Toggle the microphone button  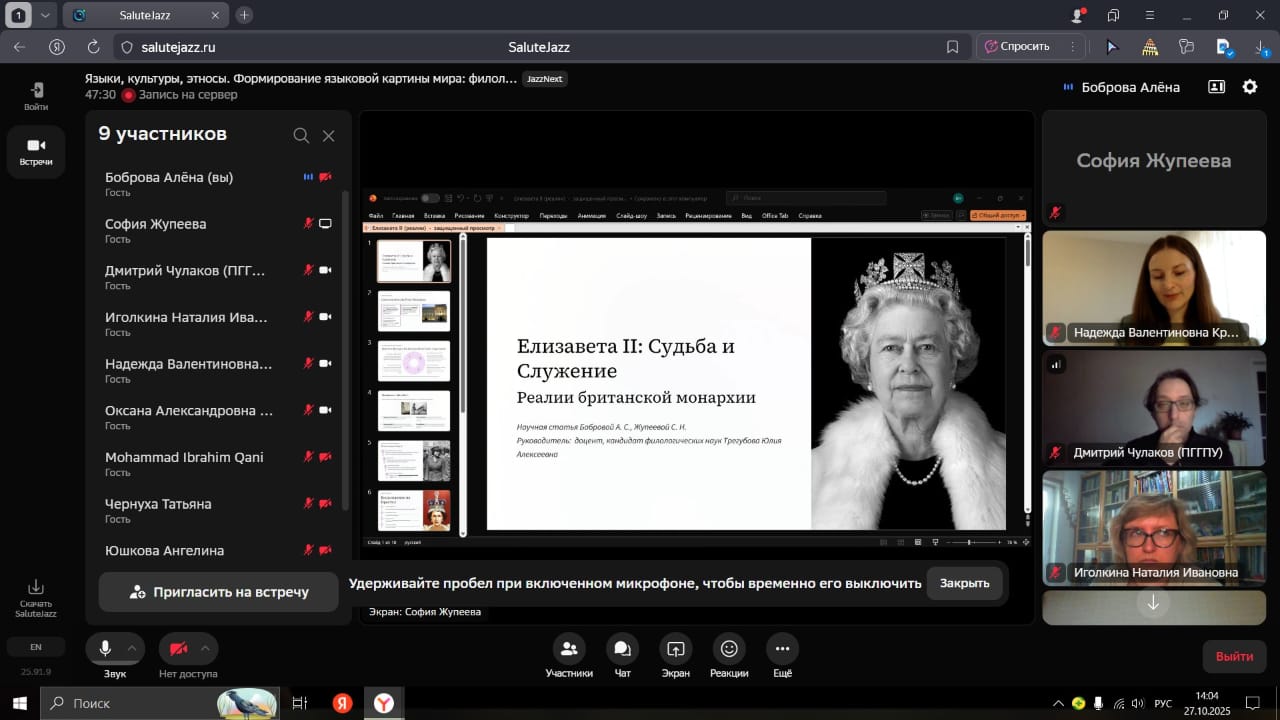[x=105, y=649]
